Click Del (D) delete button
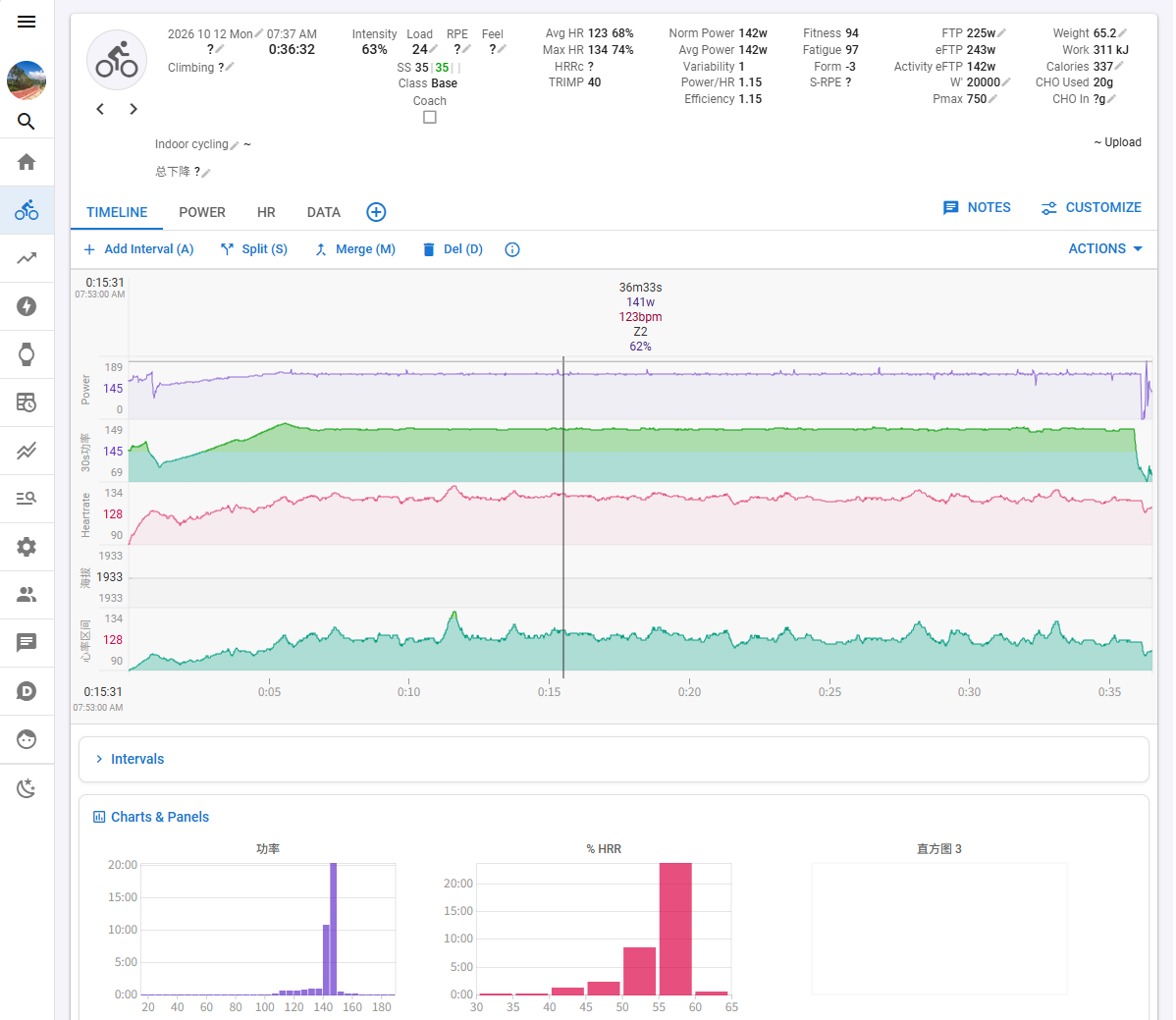This screenshot has width=1176, height=1020. [453, 249]
